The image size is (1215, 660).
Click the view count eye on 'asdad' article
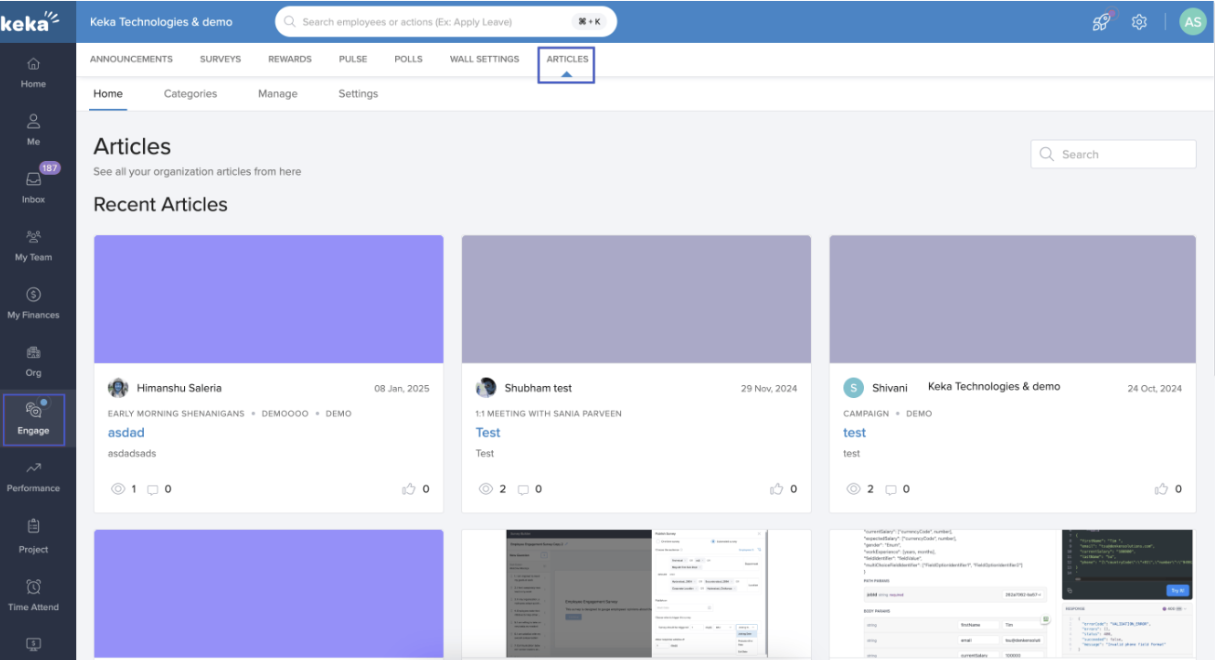click(117, 489)
